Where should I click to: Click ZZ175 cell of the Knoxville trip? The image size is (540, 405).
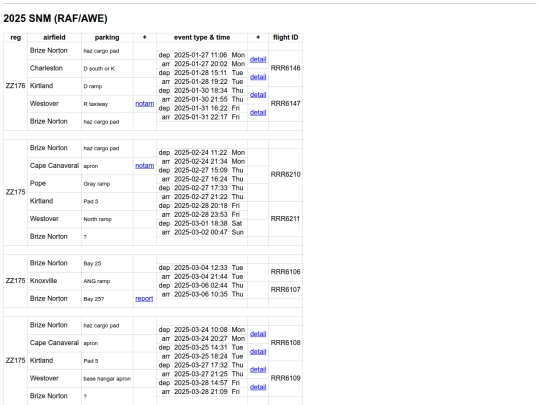15,280
